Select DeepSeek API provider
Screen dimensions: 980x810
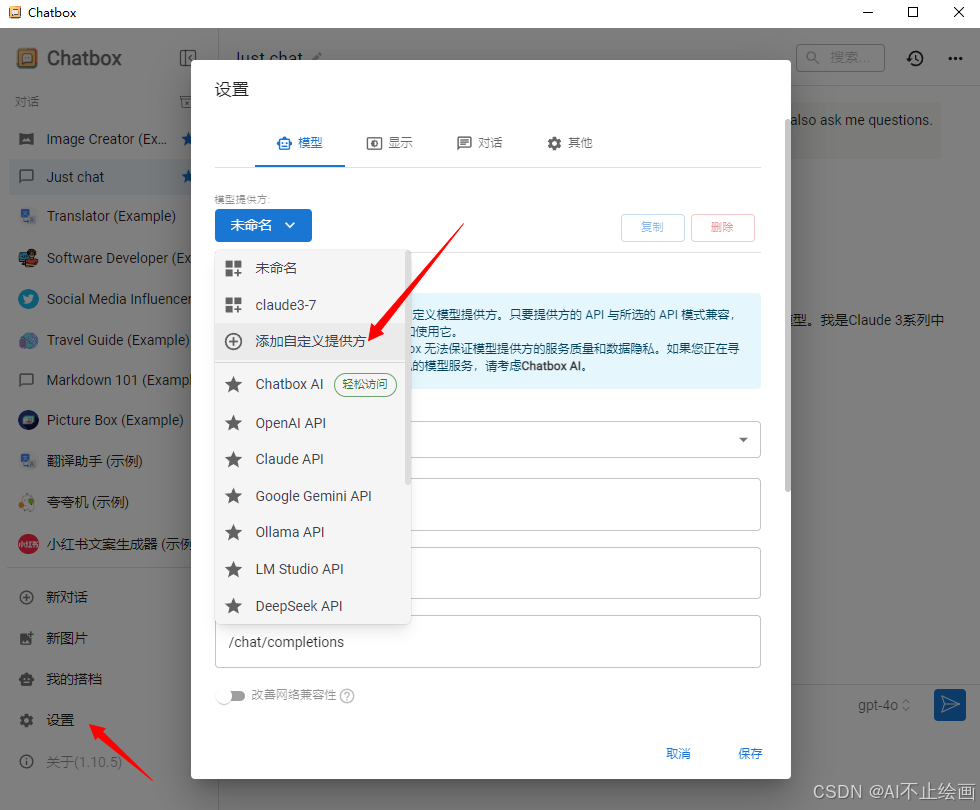click(312, 606)
